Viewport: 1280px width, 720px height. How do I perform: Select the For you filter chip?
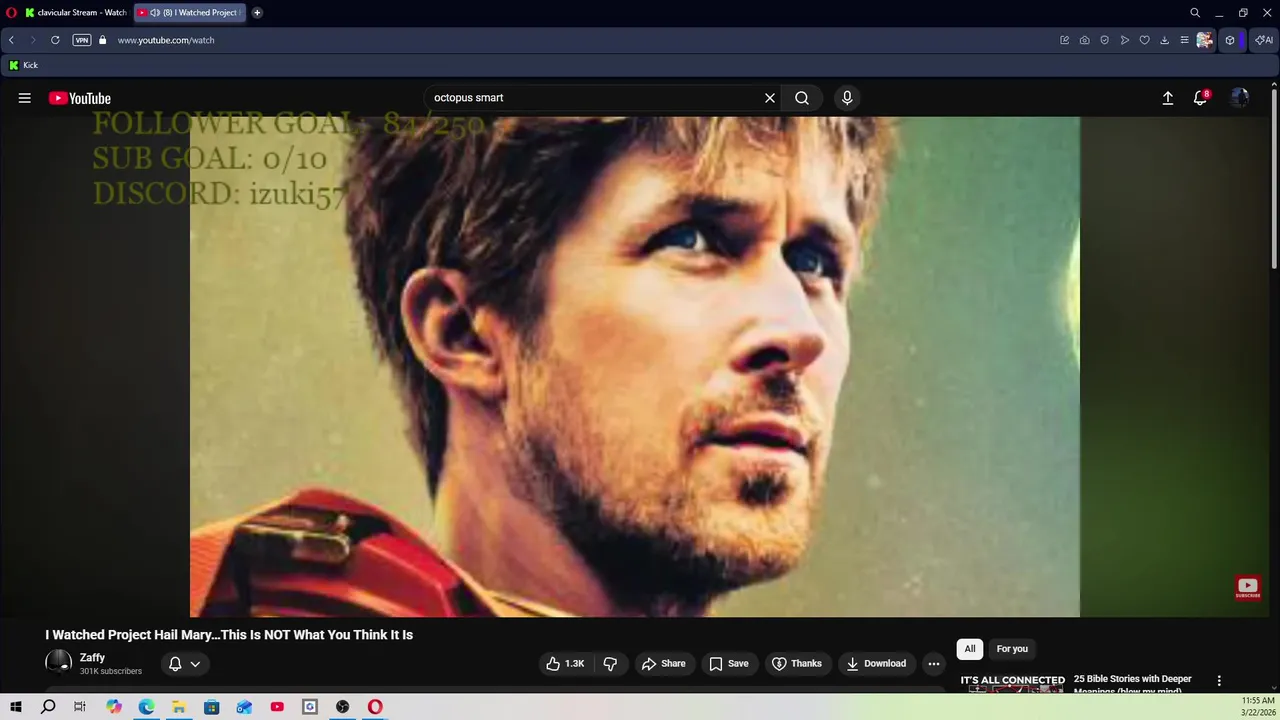(x=1012, y=649)
